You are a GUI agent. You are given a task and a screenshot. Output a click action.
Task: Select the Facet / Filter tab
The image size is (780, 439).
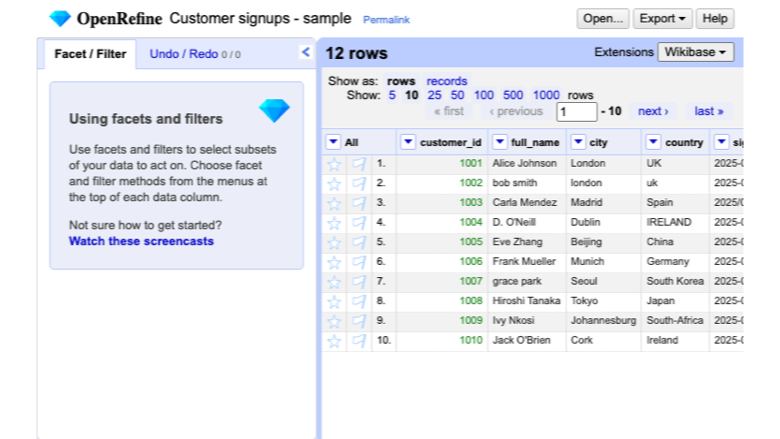pyautogui.click(x=90, y=54)
